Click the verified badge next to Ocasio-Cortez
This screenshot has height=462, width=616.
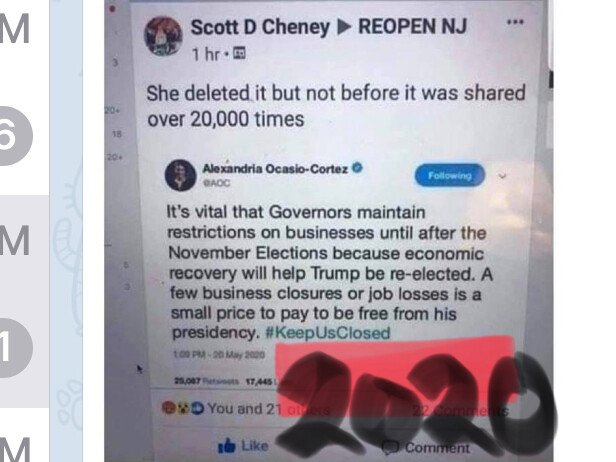pyautogui.click(x=357, y=168)
